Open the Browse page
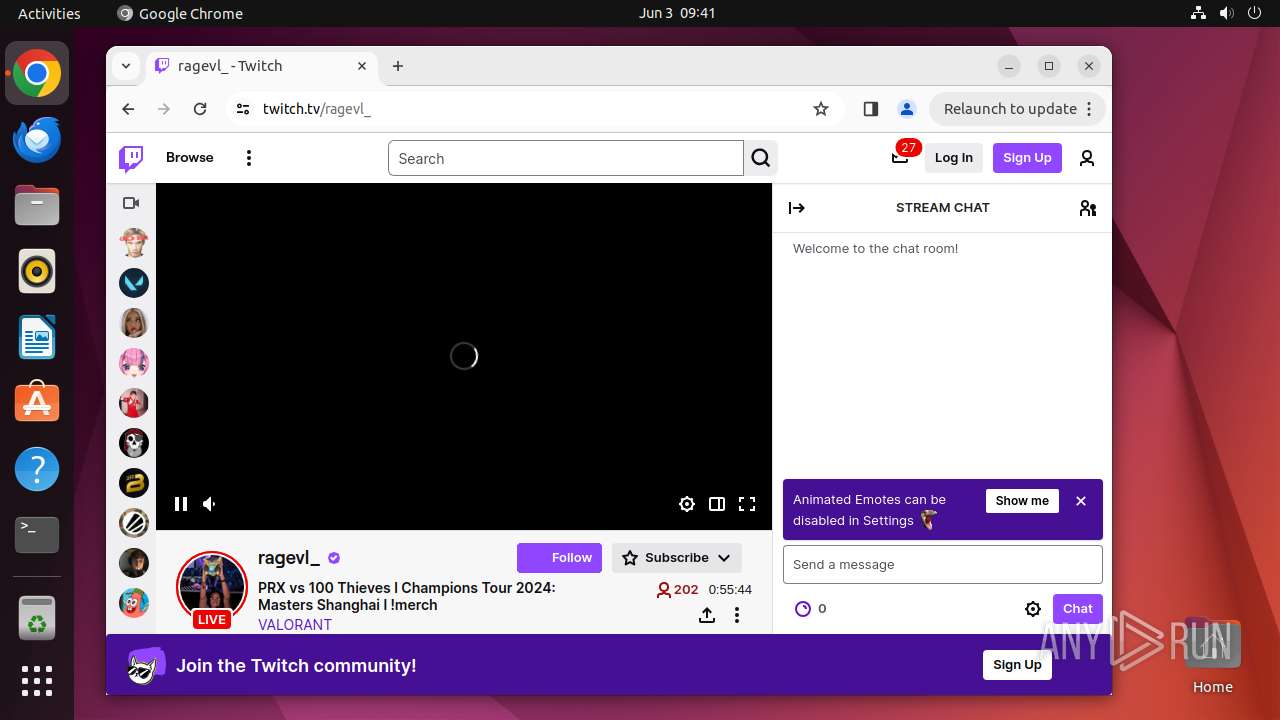 [x=190, y=158]
